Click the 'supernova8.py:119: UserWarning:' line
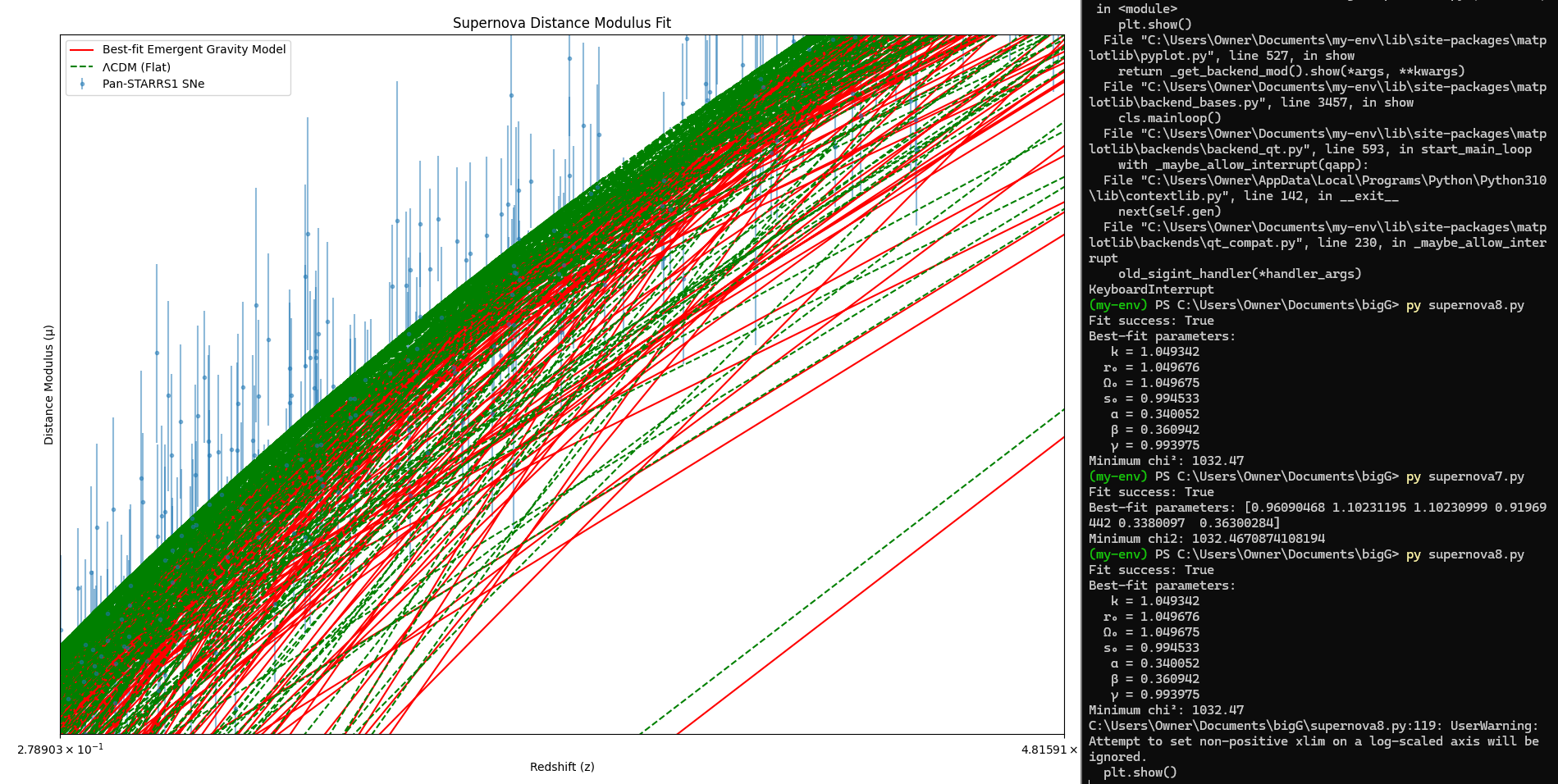 [1314, 726]
